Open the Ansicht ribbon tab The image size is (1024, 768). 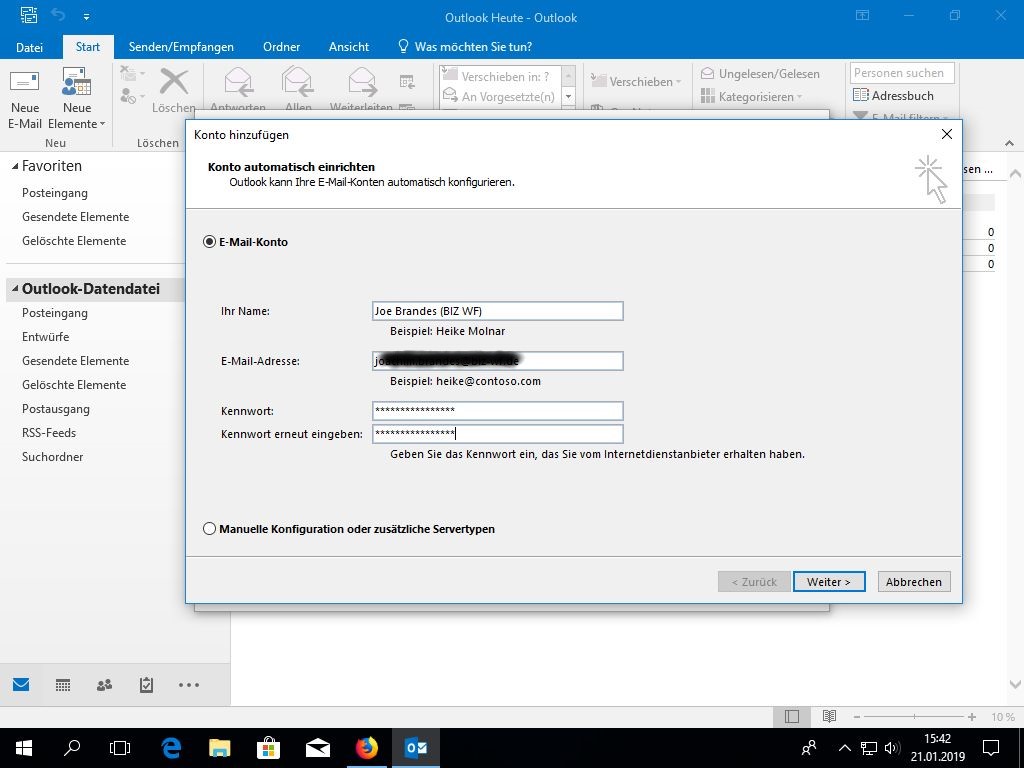point(349,47)
